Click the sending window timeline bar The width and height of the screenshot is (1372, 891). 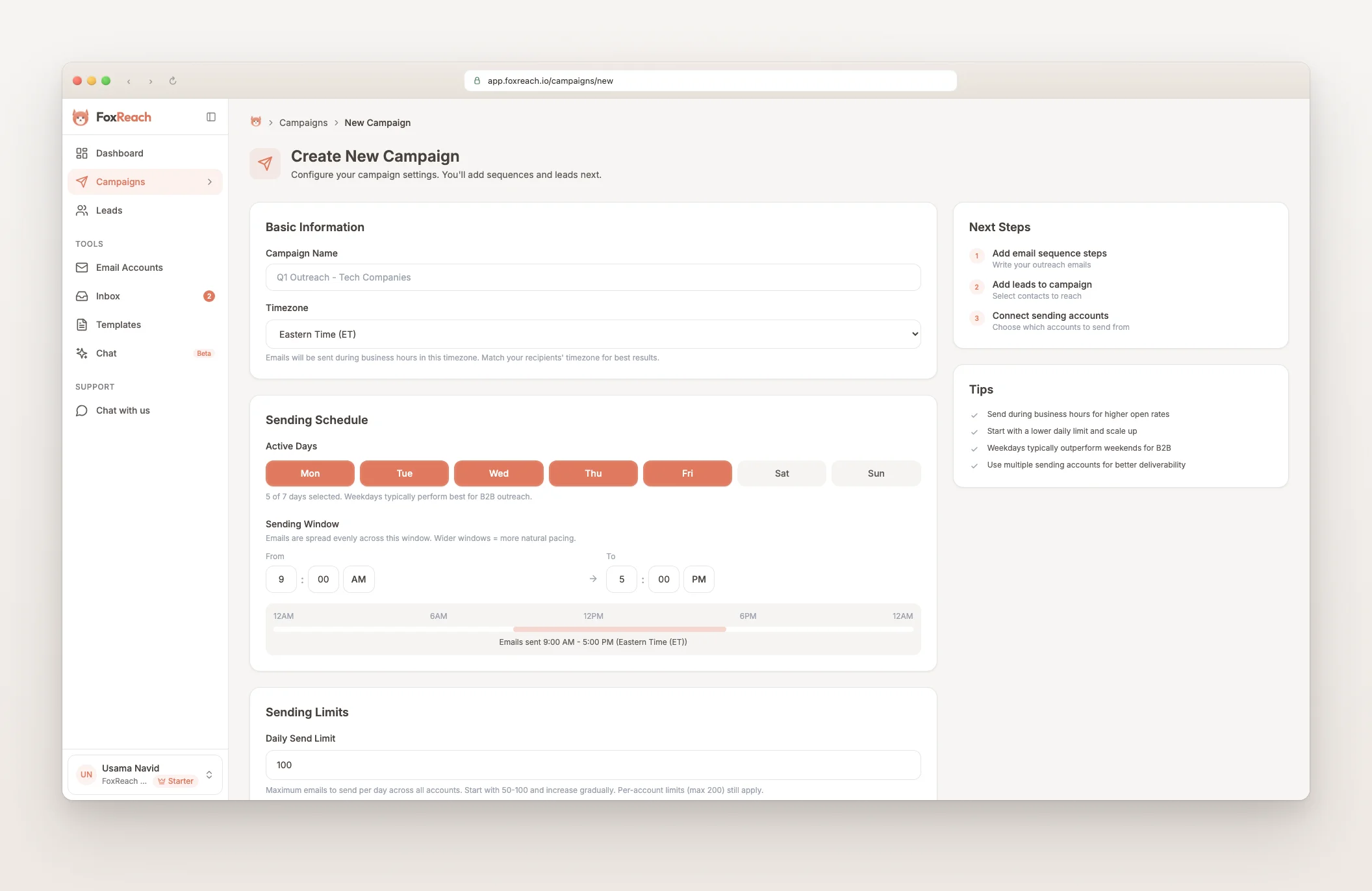tap(619, 629)
